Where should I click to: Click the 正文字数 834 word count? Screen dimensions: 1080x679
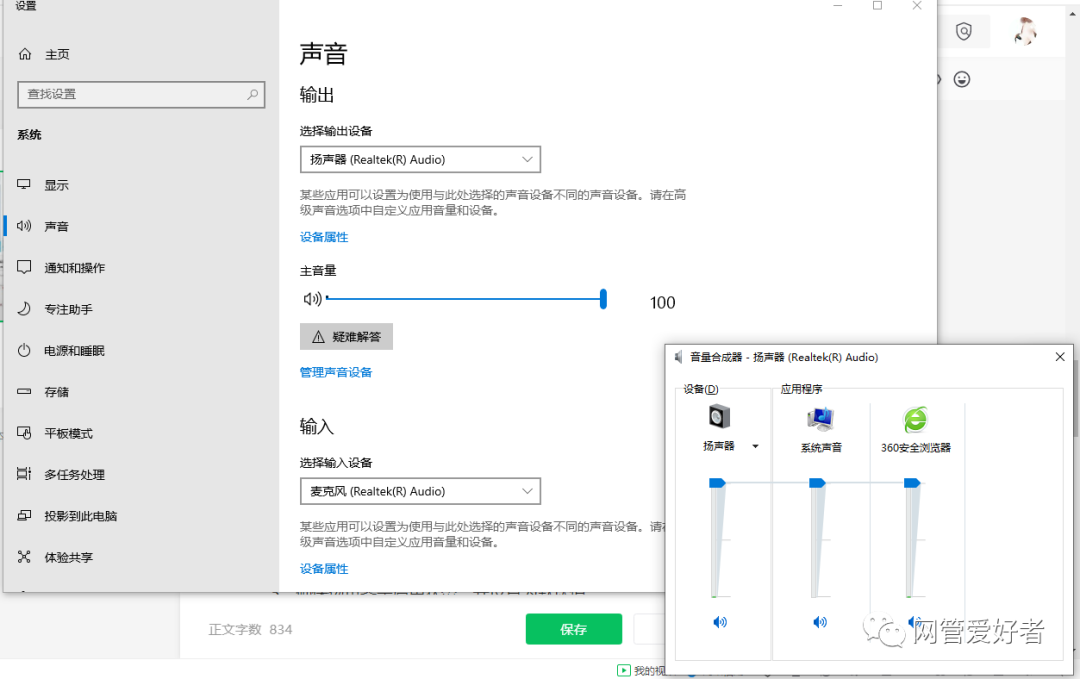251,629
